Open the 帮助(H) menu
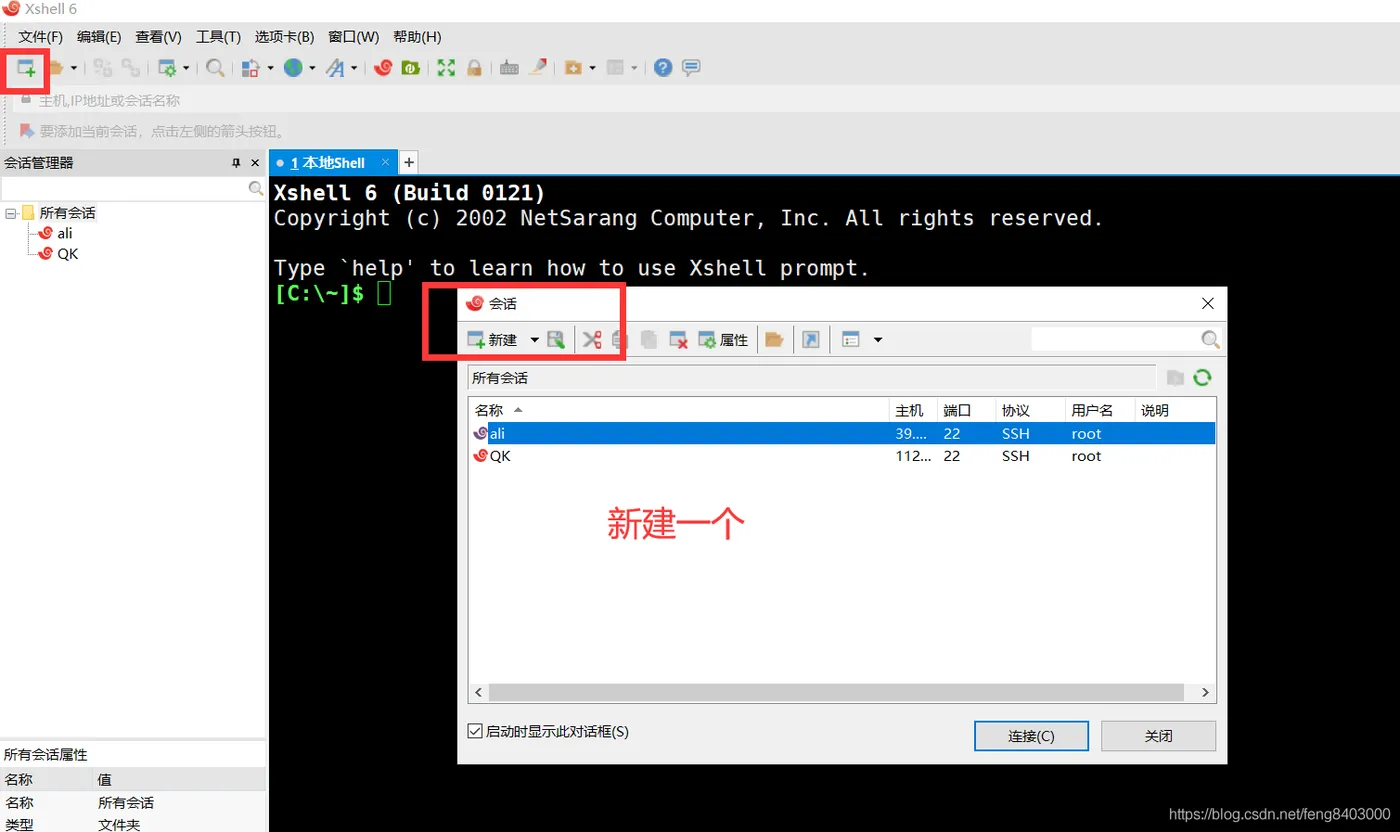 (417, 37)
